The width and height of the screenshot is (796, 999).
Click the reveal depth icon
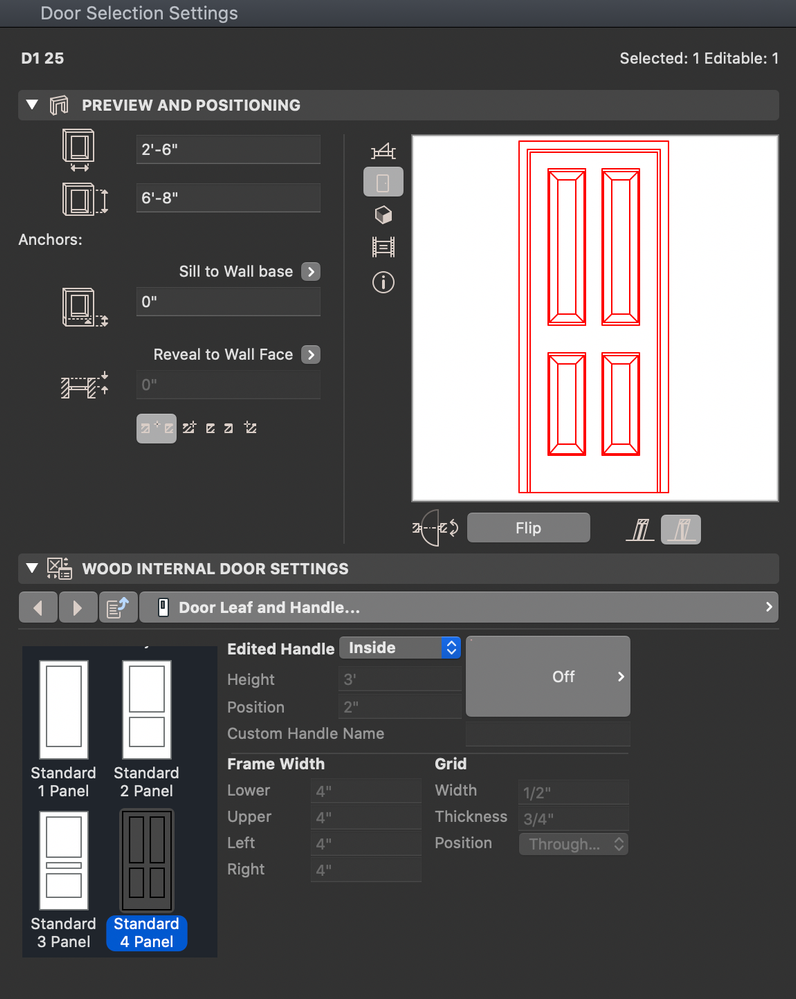click(85, 385)
